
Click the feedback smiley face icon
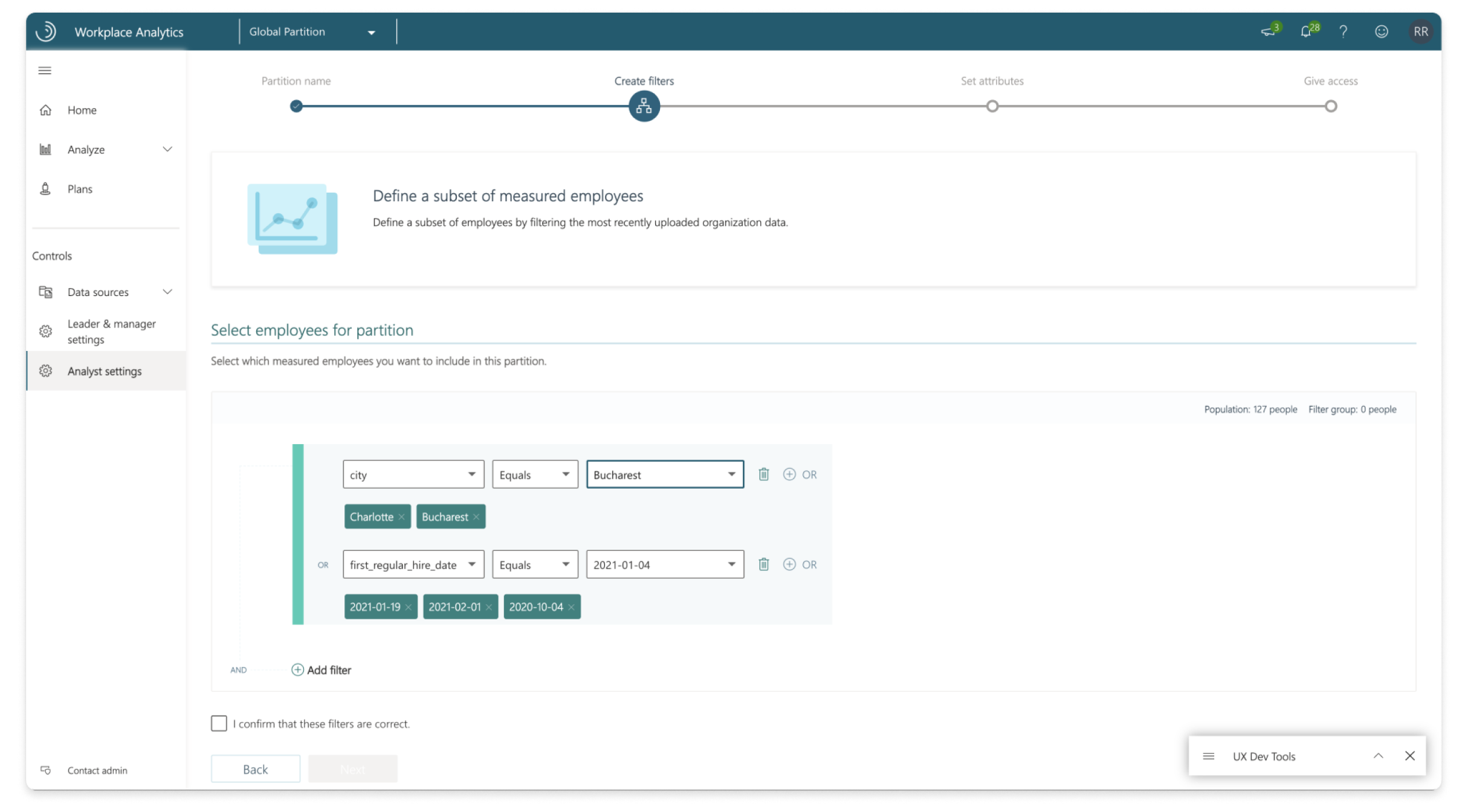pos(1382,31)
